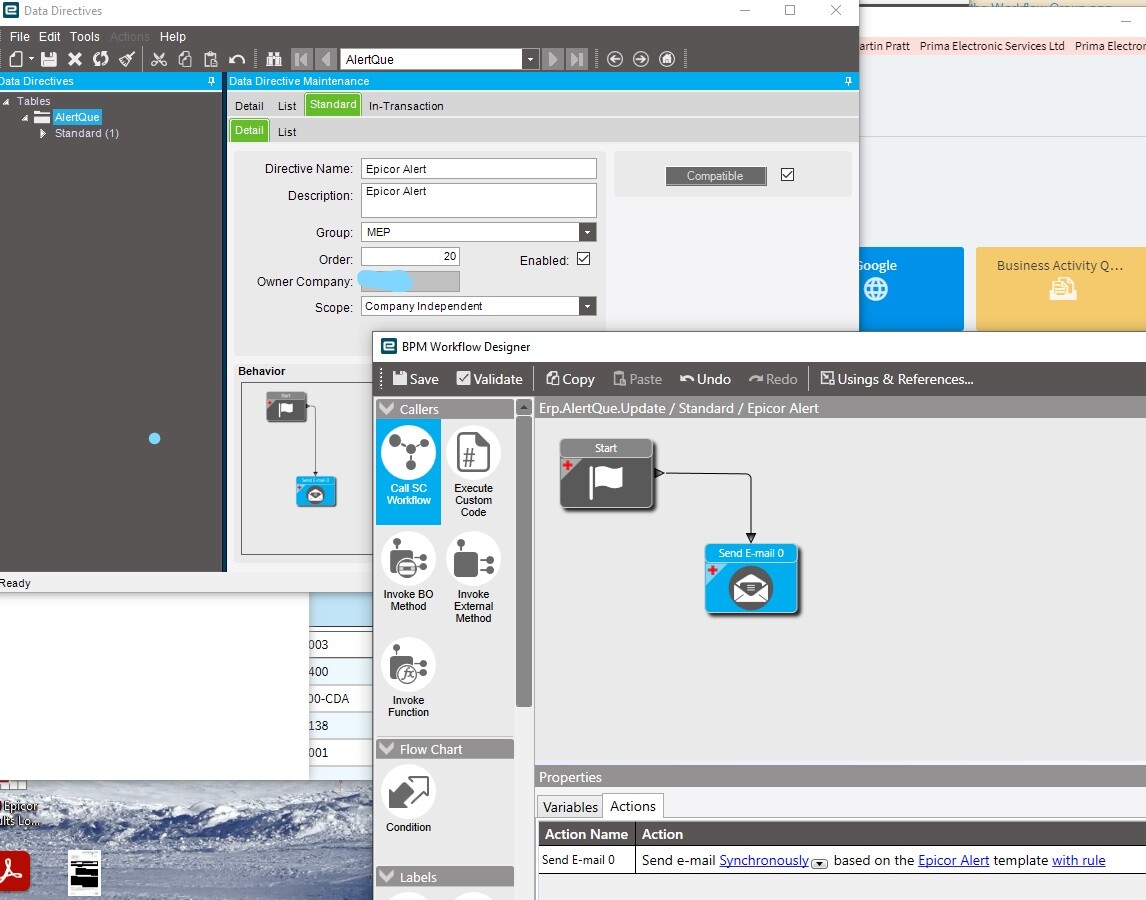This screenshot has height=900, width=1146.
Task: Pin the Data Directives tree panel
Action: click(x=211, y=81)
